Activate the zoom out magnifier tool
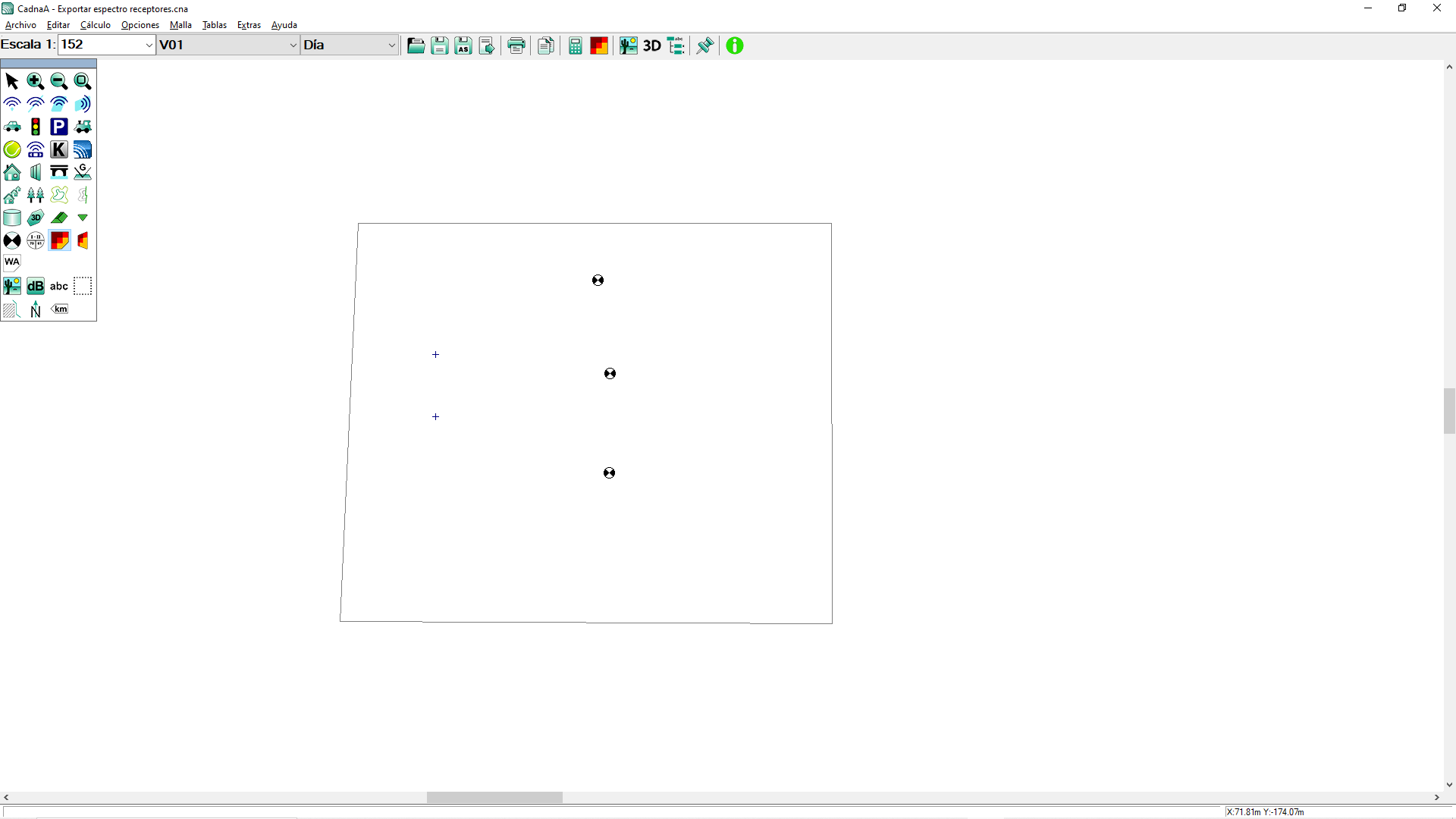Viewport: 1456px width, 819px height. [59, 81]
